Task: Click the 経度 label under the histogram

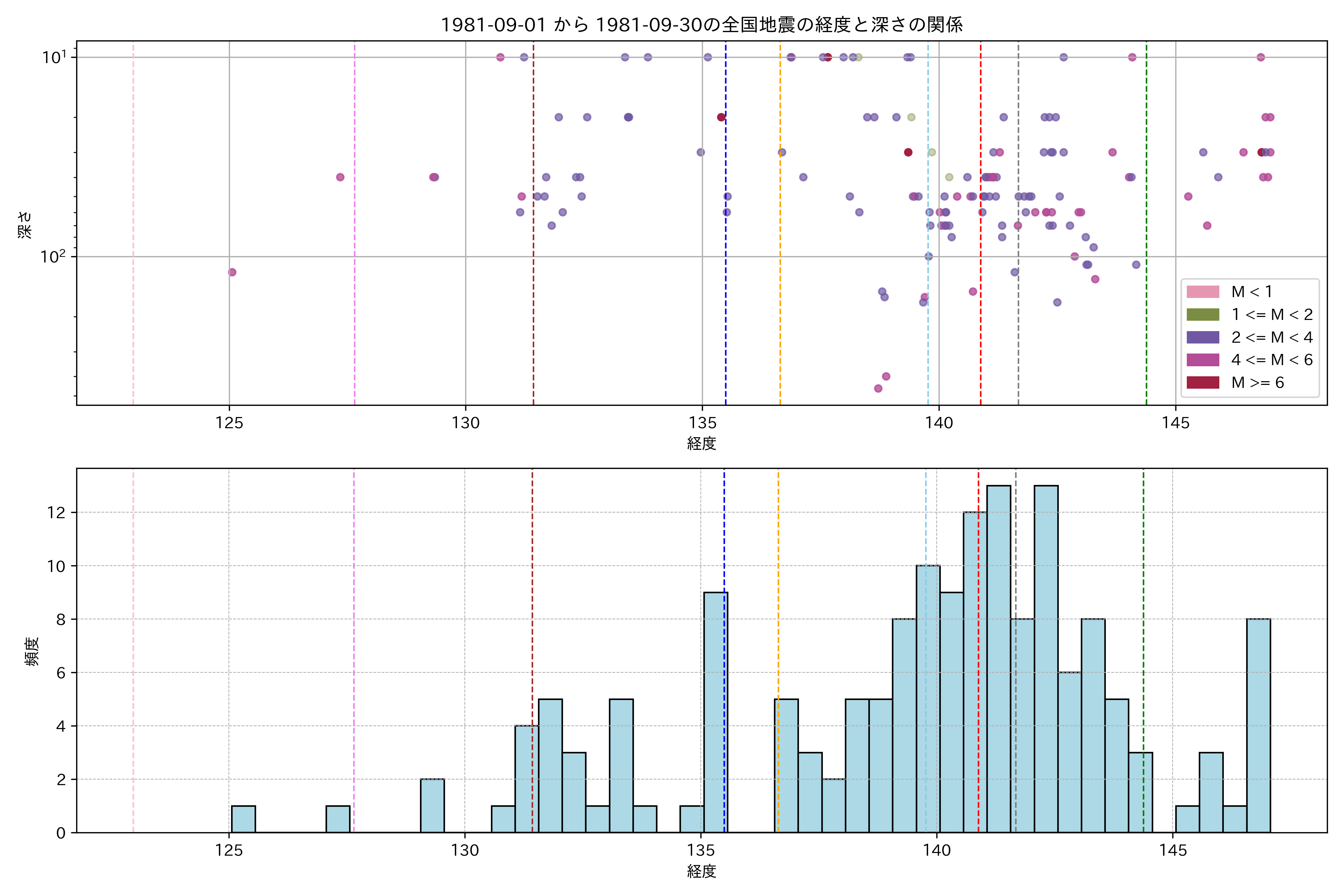Action: (x=701, y=871)
